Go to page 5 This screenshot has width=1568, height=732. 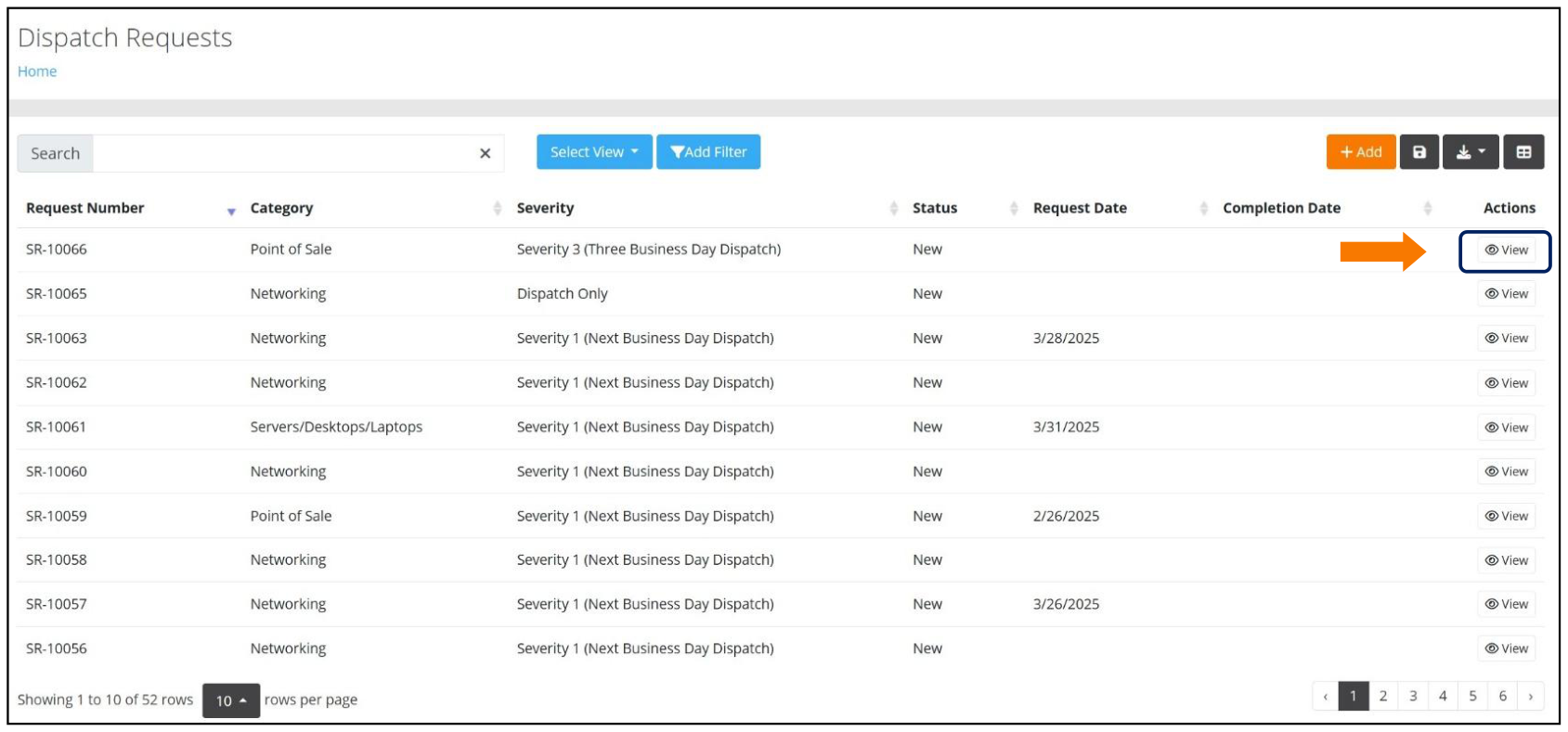[1472, 696]
